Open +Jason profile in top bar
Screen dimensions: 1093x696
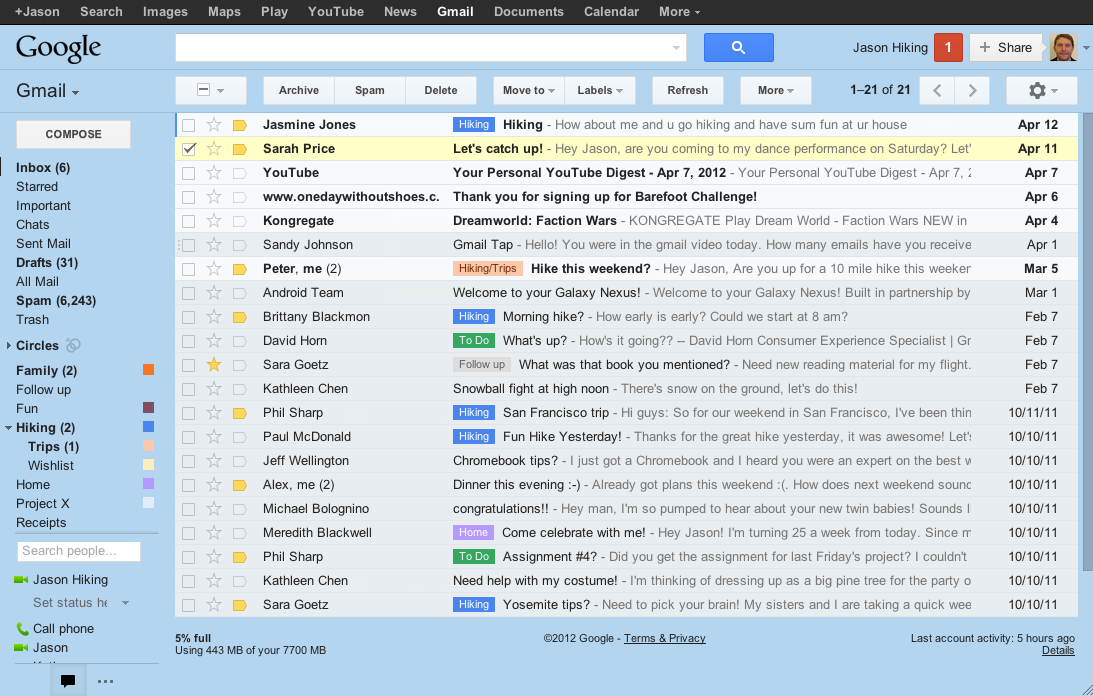[x=37, y=12]
